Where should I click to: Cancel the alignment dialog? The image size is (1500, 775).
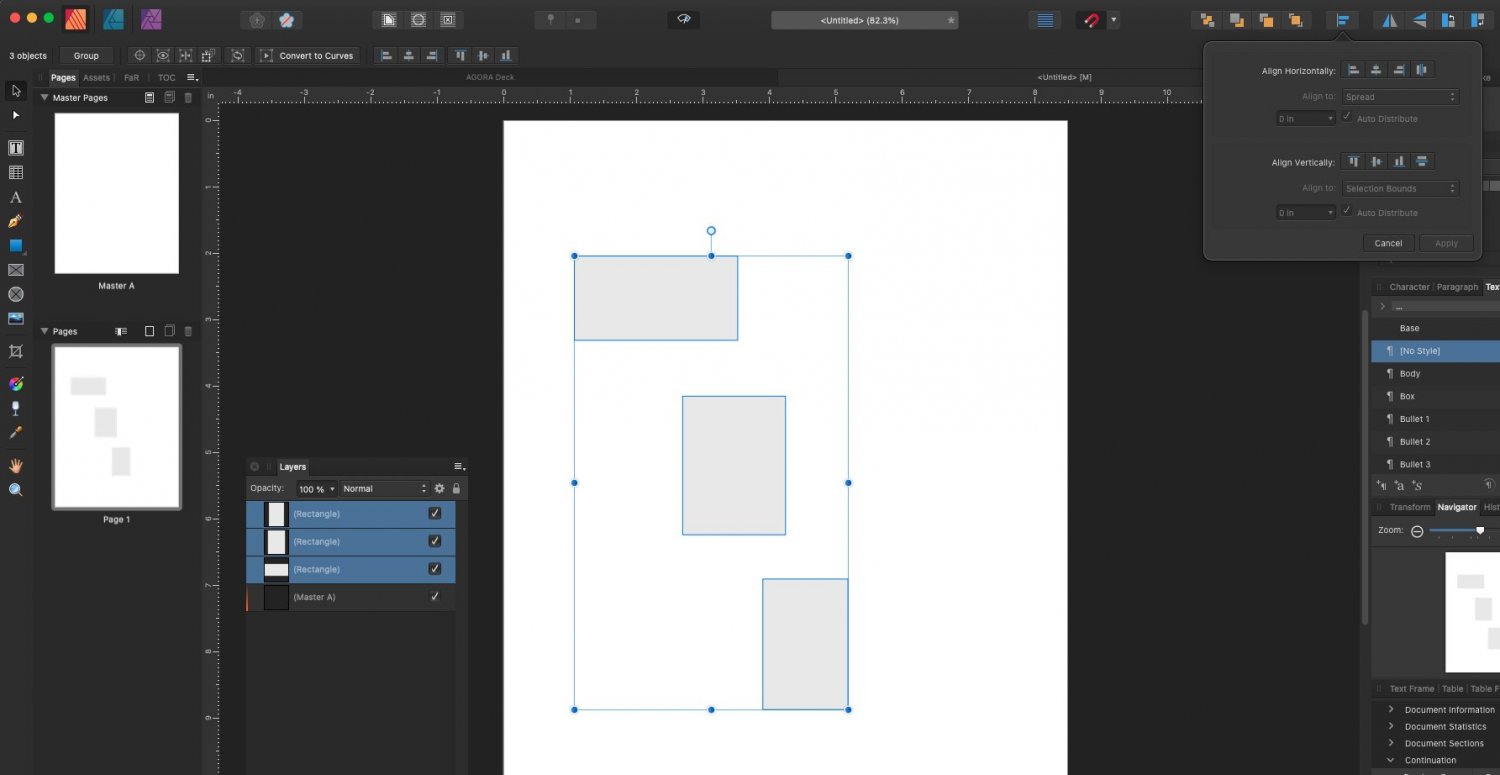tap(1388, 242)
